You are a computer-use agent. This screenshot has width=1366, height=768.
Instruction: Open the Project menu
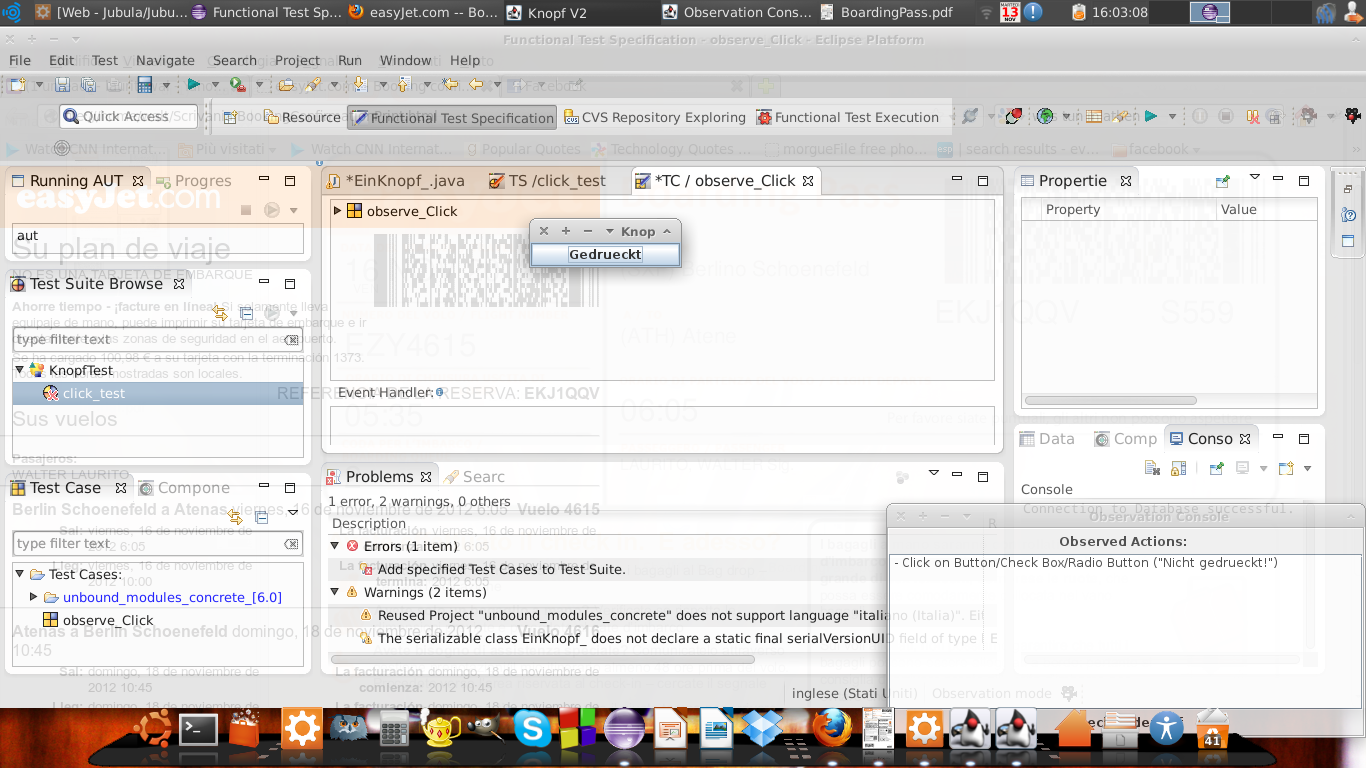click(x=297, y=60)
